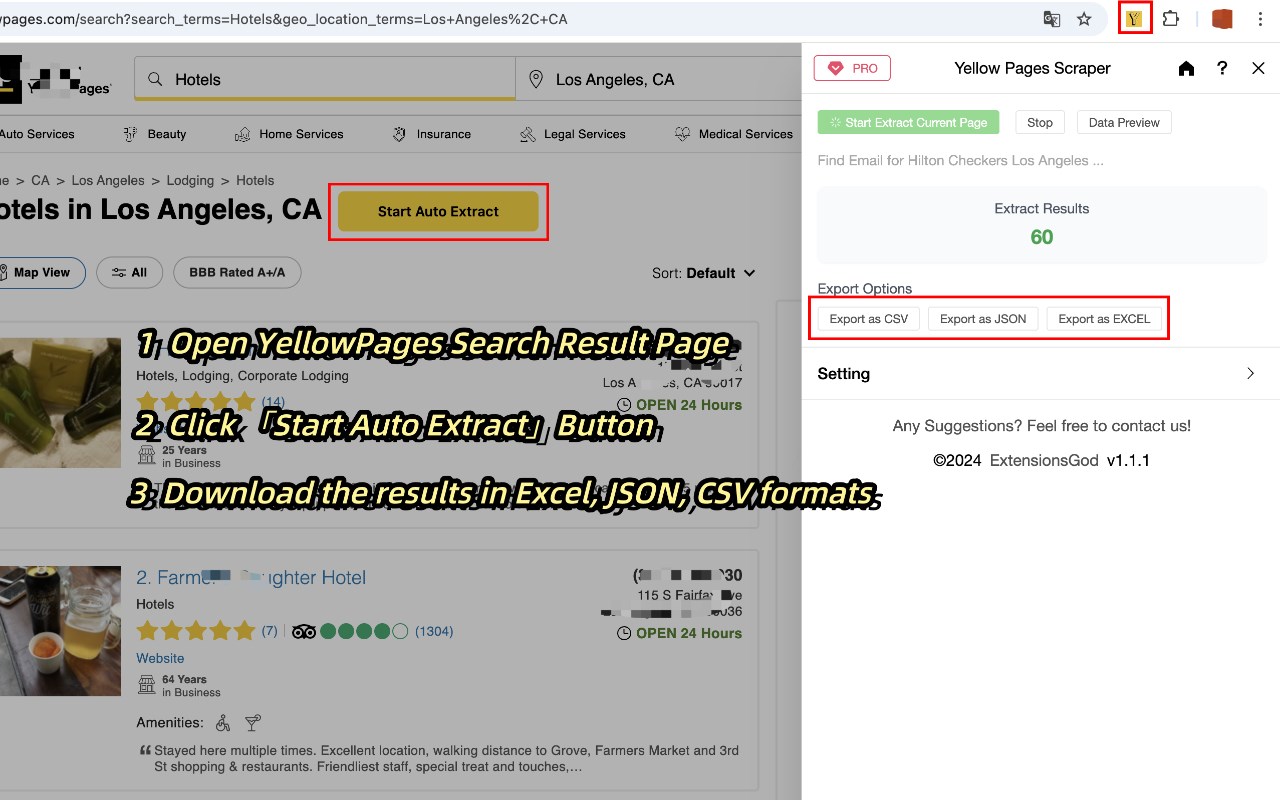Viewport: 1280px width, 800px height.
Task: Export results as CSV
Action: point(869,319)
